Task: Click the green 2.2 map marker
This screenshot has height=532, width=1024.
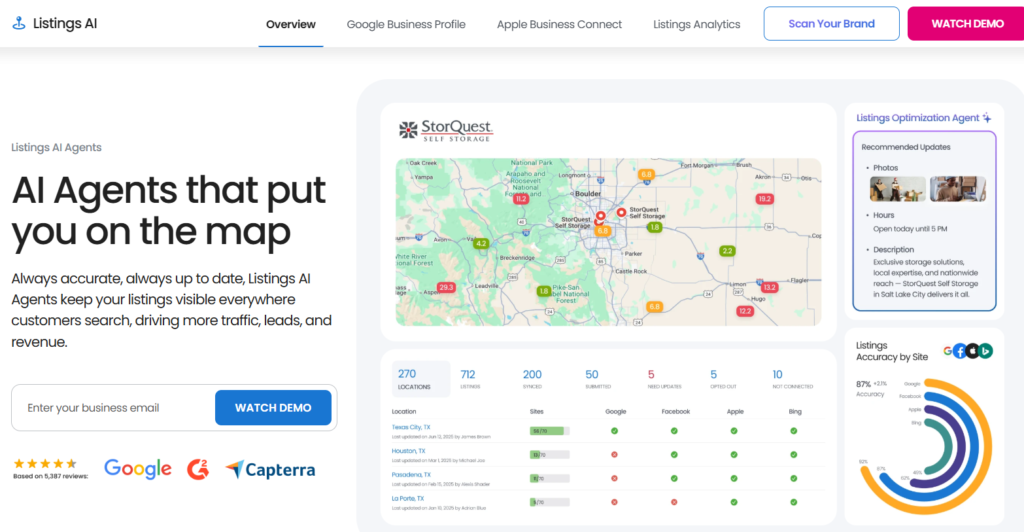Action: click(727, 251)
